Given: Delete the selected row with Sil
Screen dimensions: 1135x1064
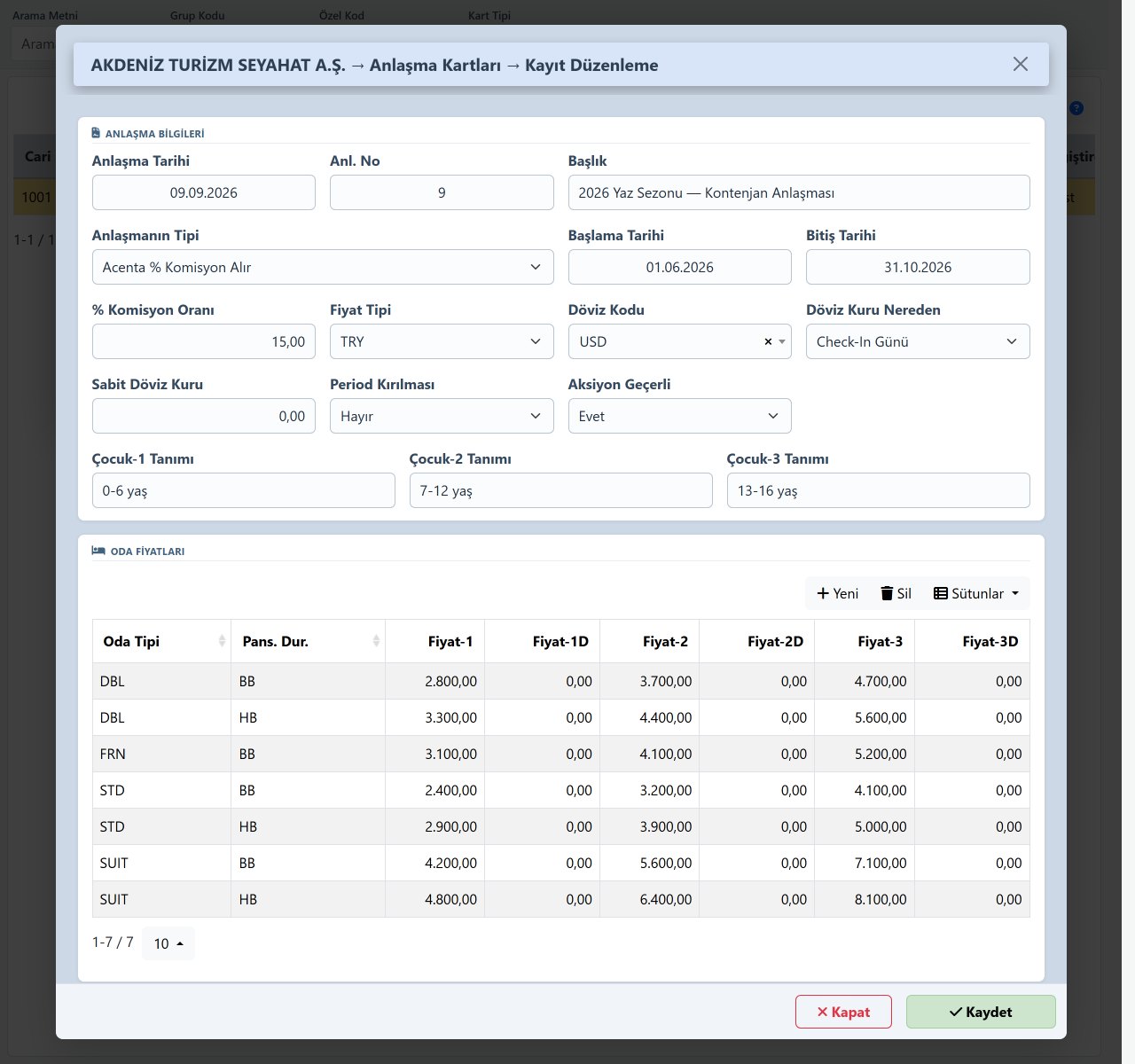Looking at the screenshot, I should (896, 593).
